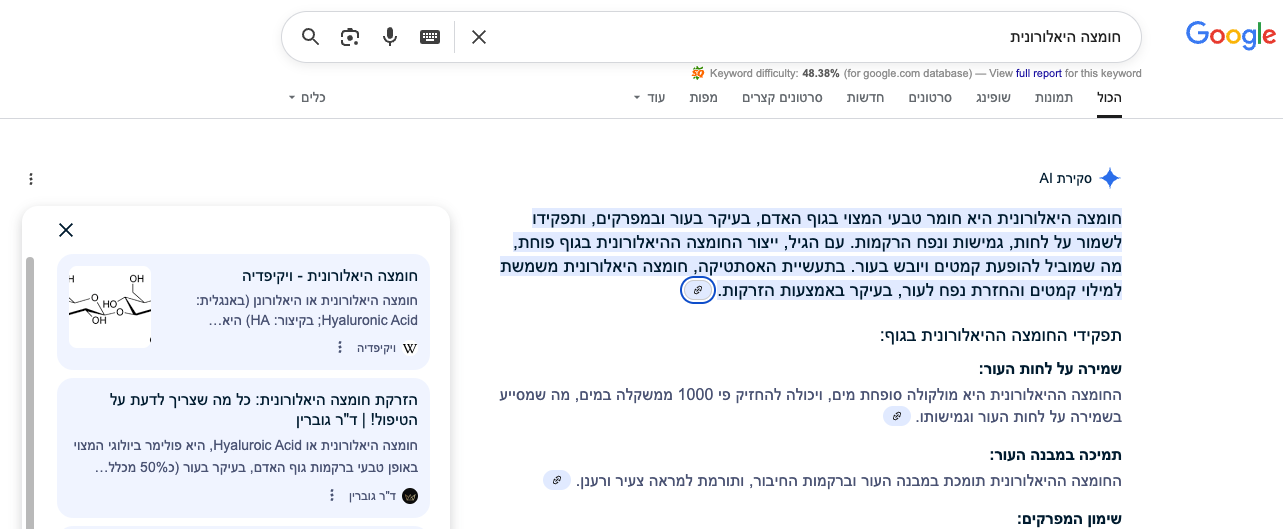Click the 48.38% keyword difficulty value
This screenshot has width=1283, height=529.
click(x=821, y=73)
